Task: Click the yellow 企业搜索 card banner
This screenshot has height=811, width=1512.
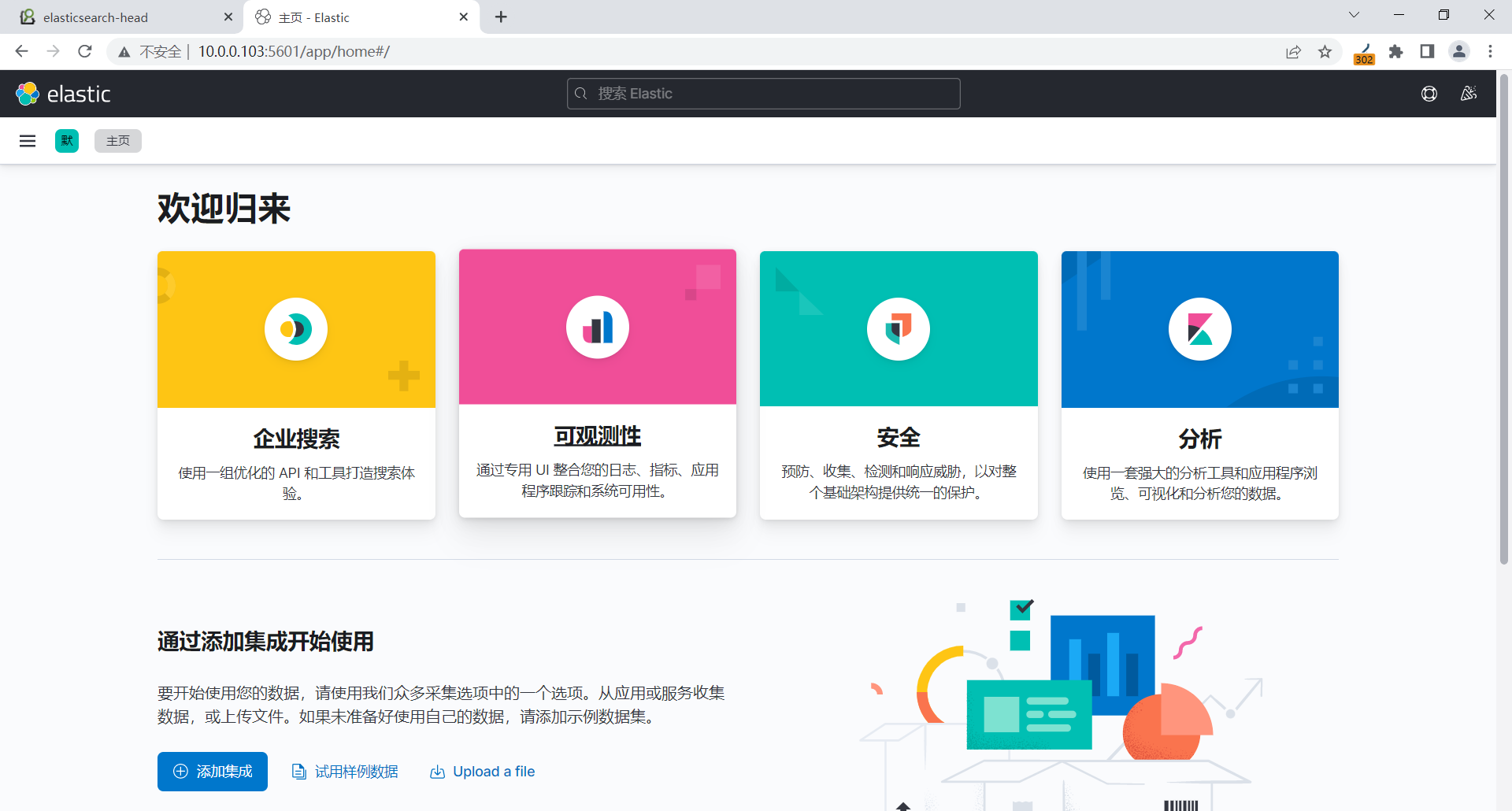Action: 296,329
